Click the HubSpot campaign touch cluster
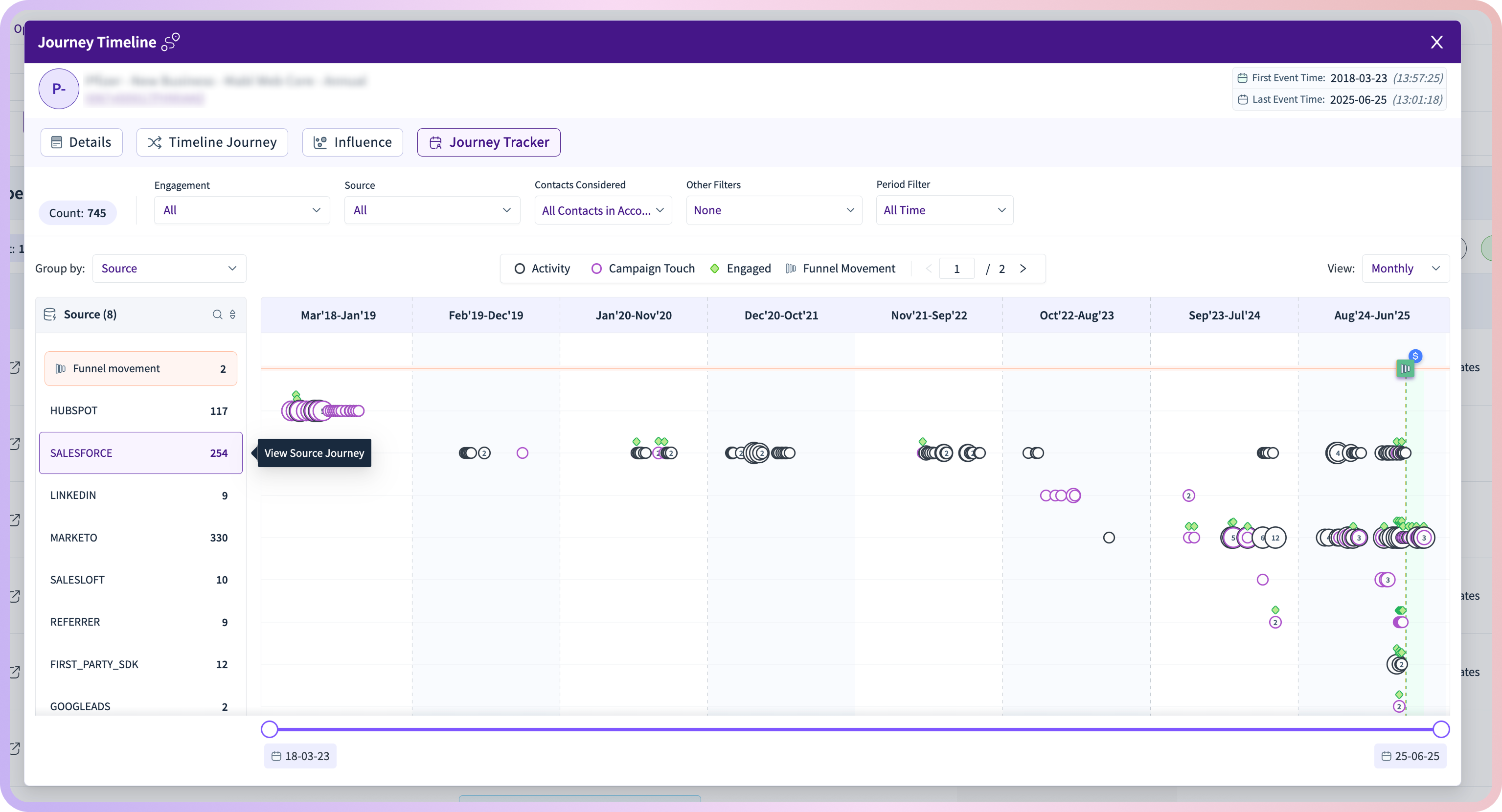Screen dimensions: 1502x812 [322, 410]
